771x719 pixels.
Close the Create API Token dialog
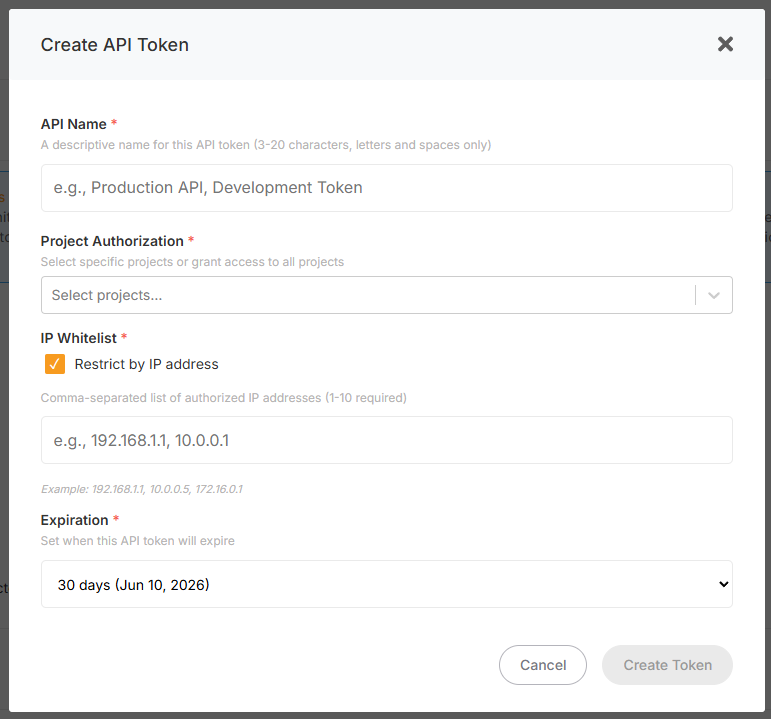tap(725, 44)
